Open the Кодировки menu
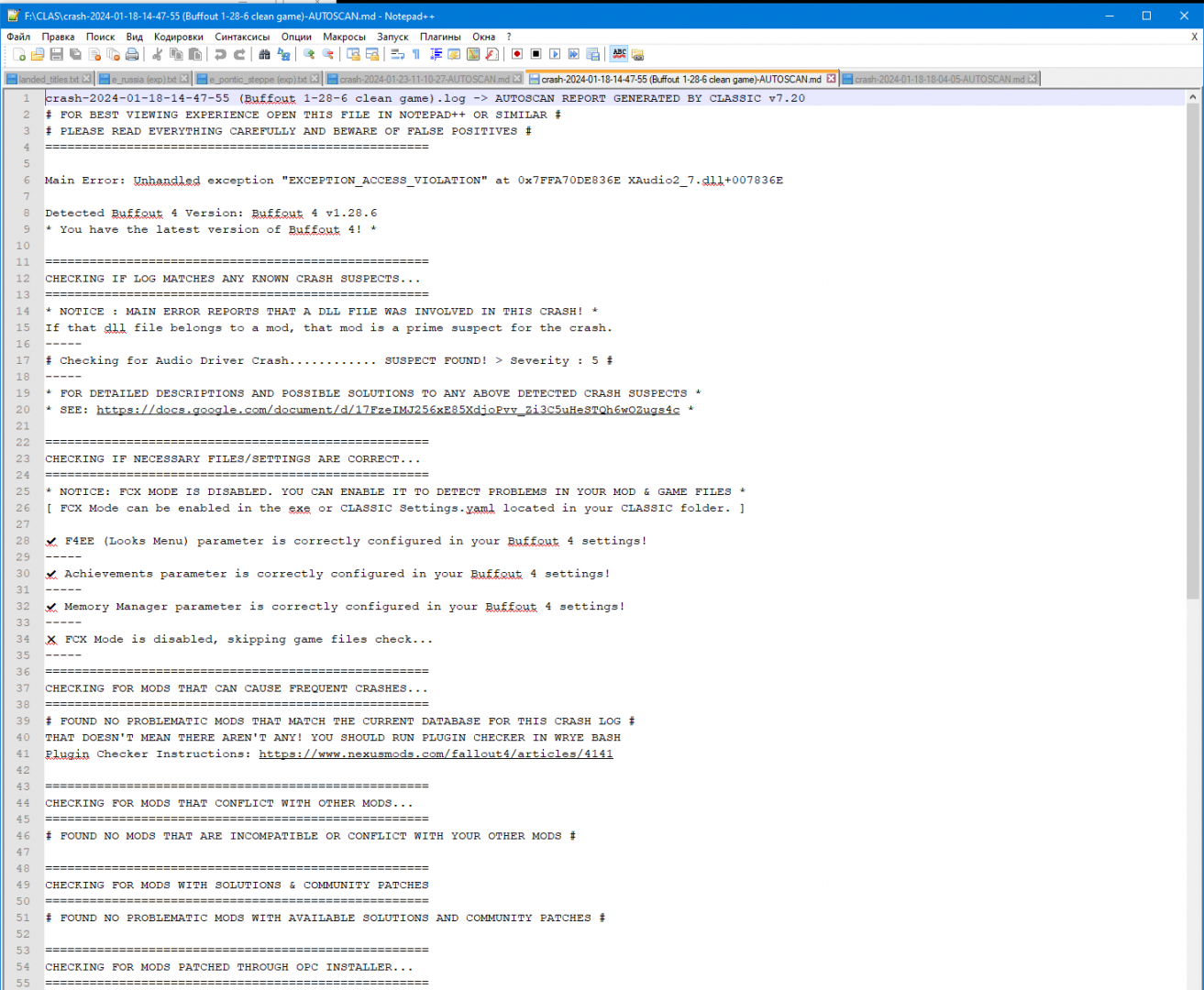Screen dimensions: 1204x990 coord(178,37)
